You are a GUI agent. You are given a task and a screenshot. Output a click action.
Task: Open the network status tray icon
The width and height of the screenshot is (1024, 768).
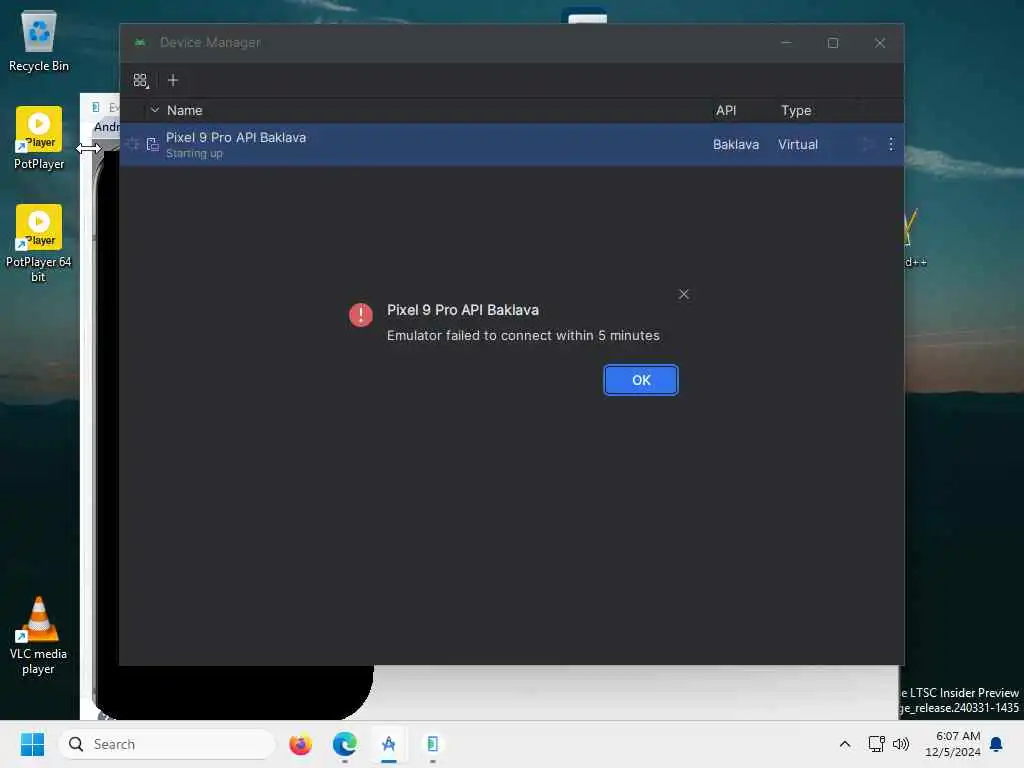tap(876, 744)
